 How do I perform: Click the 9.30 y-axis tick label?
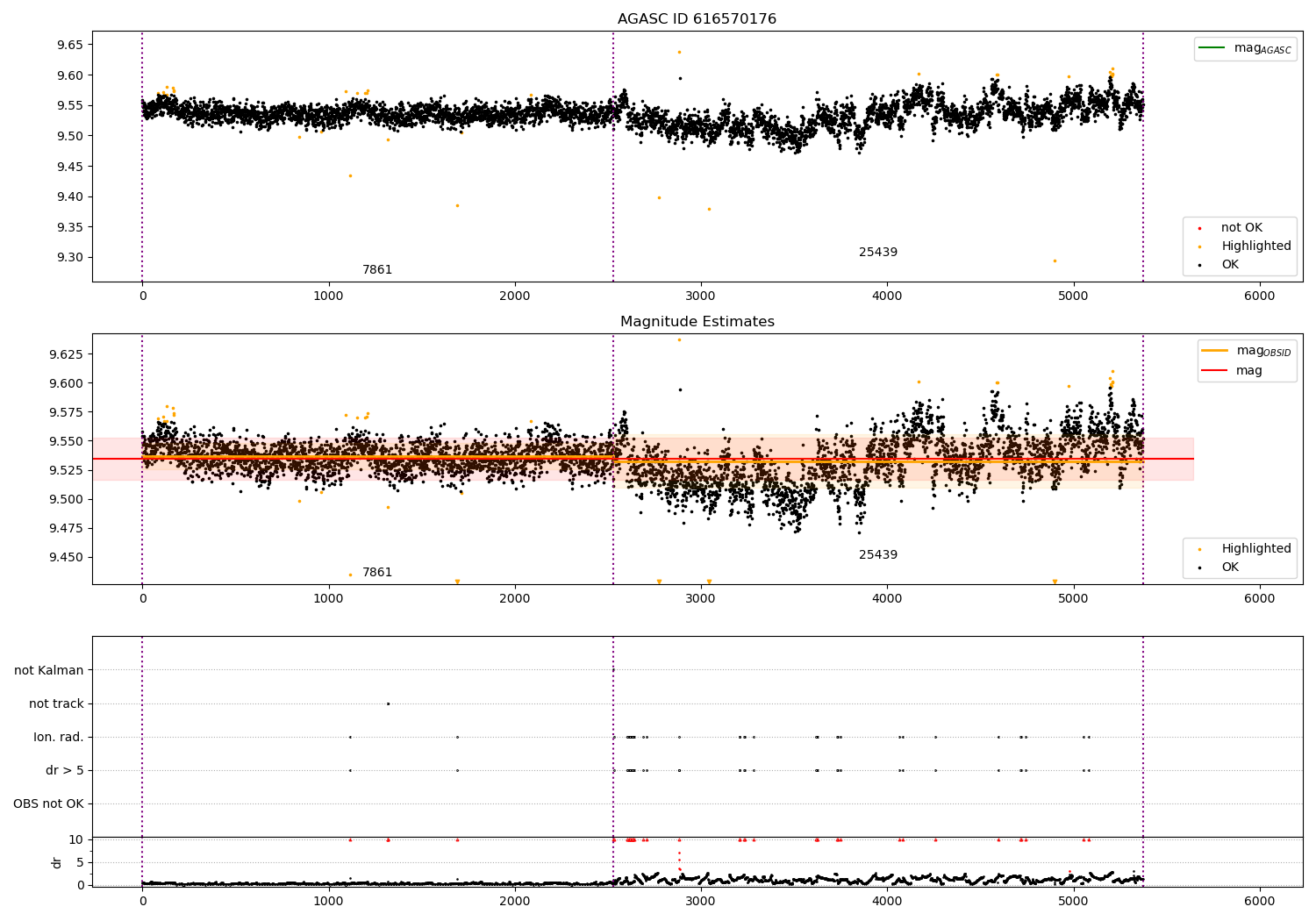tap(69, 258)
